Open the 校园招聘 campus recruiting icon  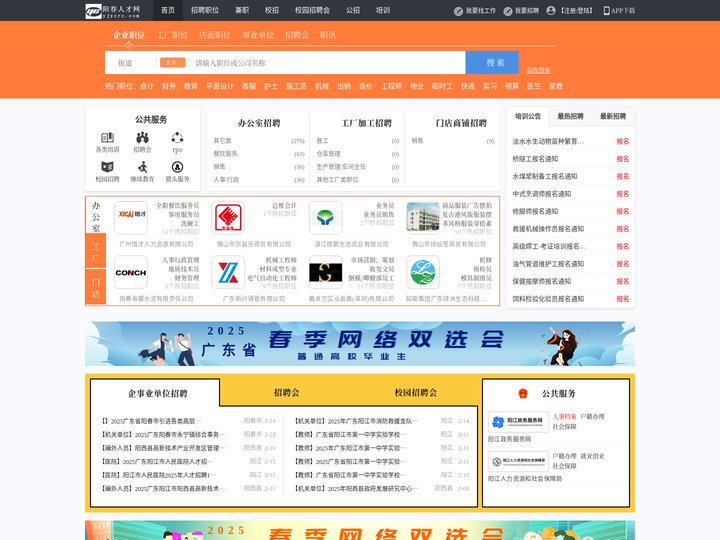tap(107, 167)
